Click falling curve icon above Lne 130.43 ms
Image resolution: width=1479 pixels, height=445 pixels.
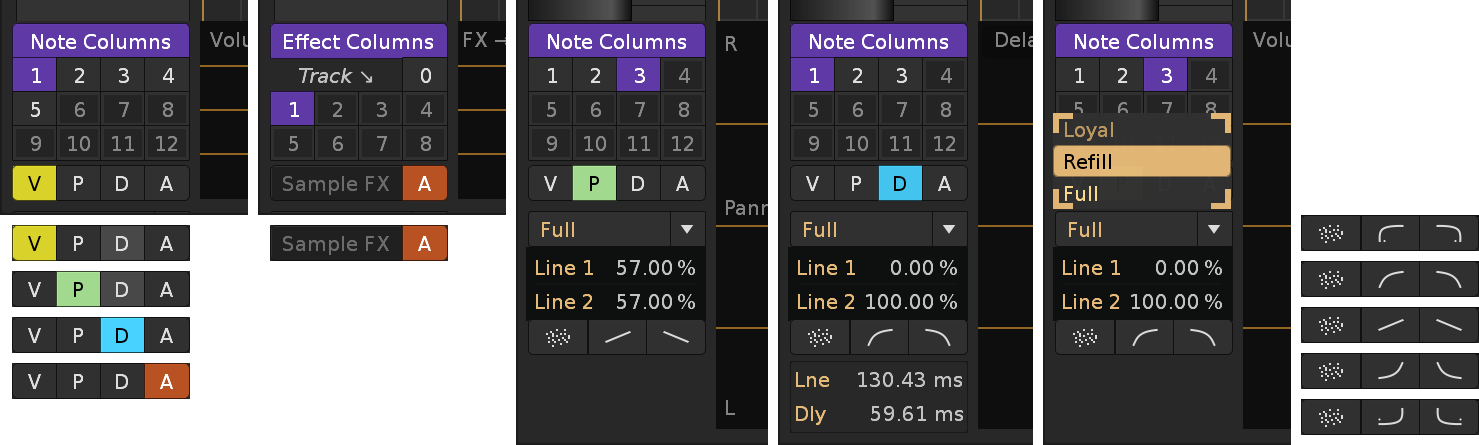click(x=938, y=338)
